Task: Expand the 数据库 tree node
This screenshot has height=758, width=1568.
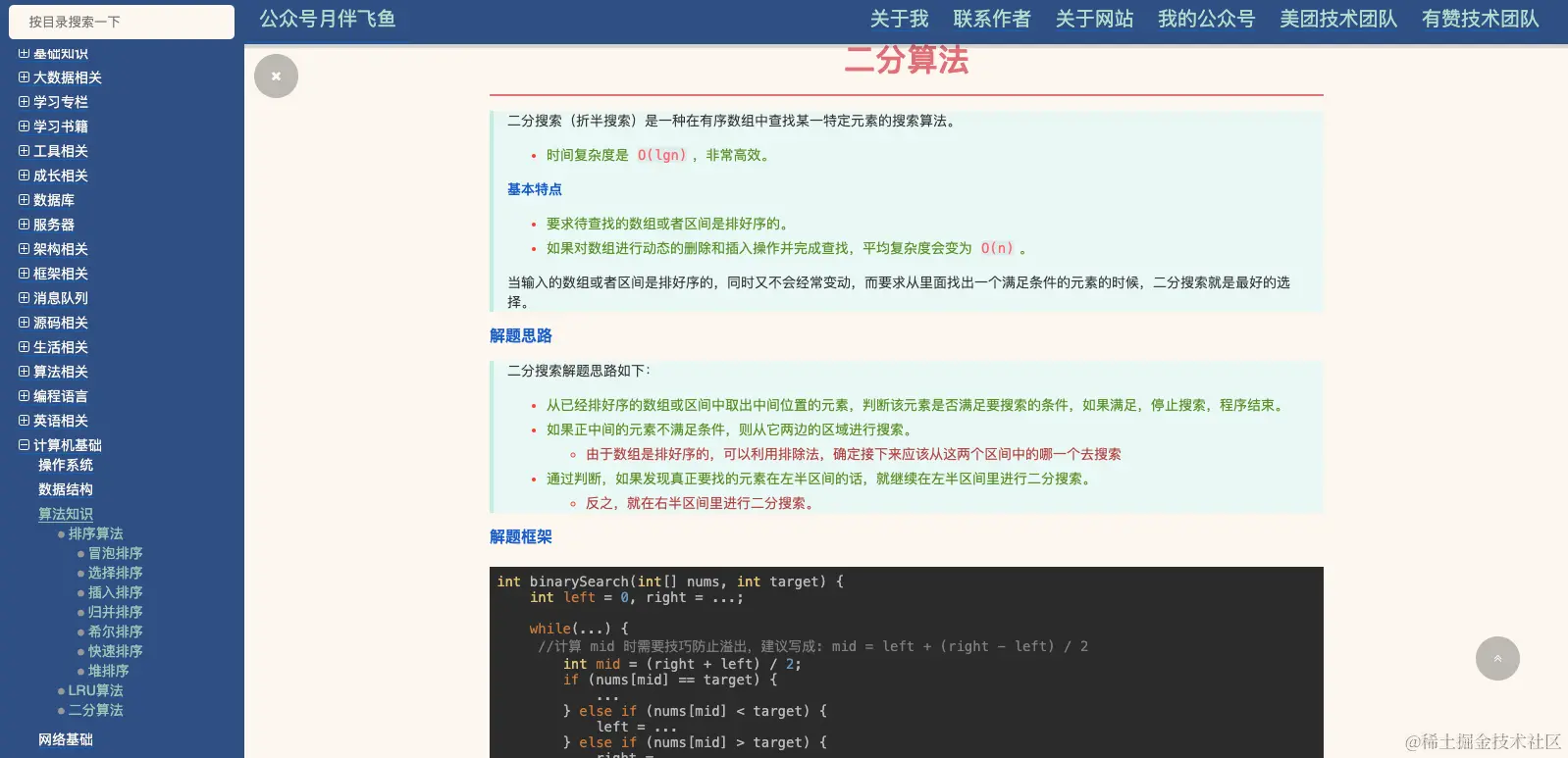Action: pyautogui.click(x=24, y=199)
